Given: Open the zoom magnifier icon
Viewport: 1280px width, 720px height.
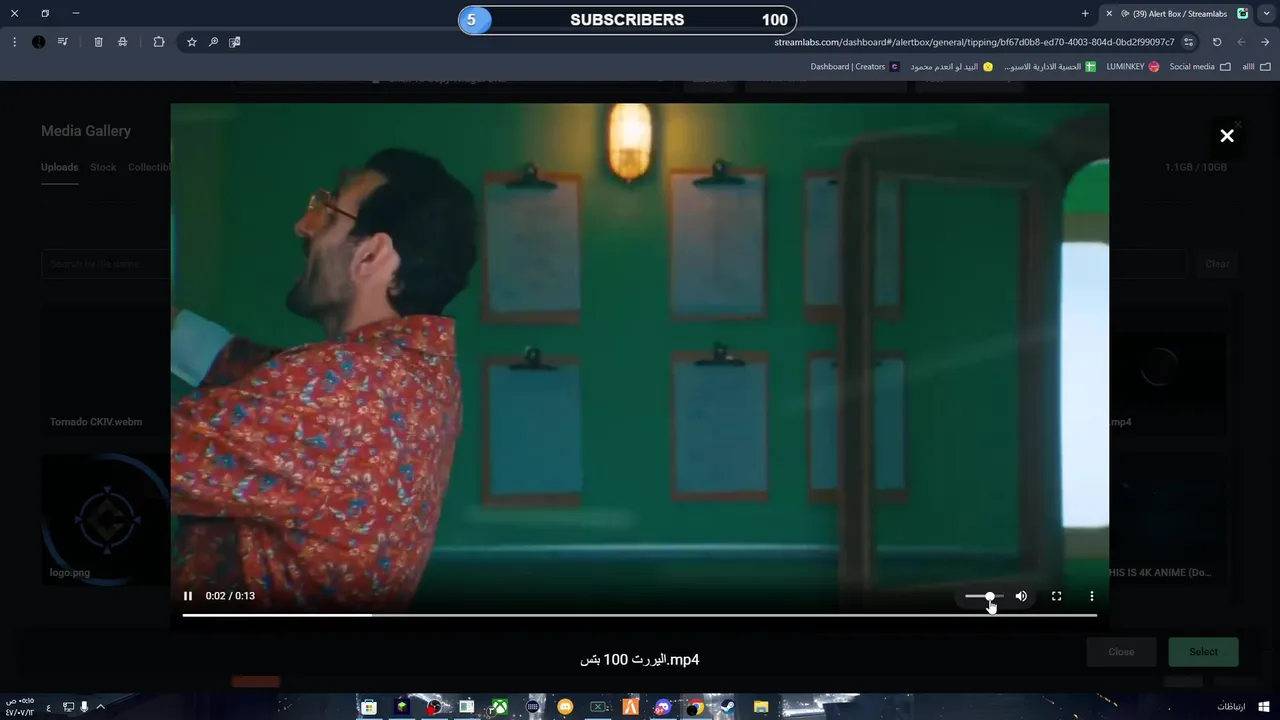Looking at the screenshot, I should [x=213, y=42].
